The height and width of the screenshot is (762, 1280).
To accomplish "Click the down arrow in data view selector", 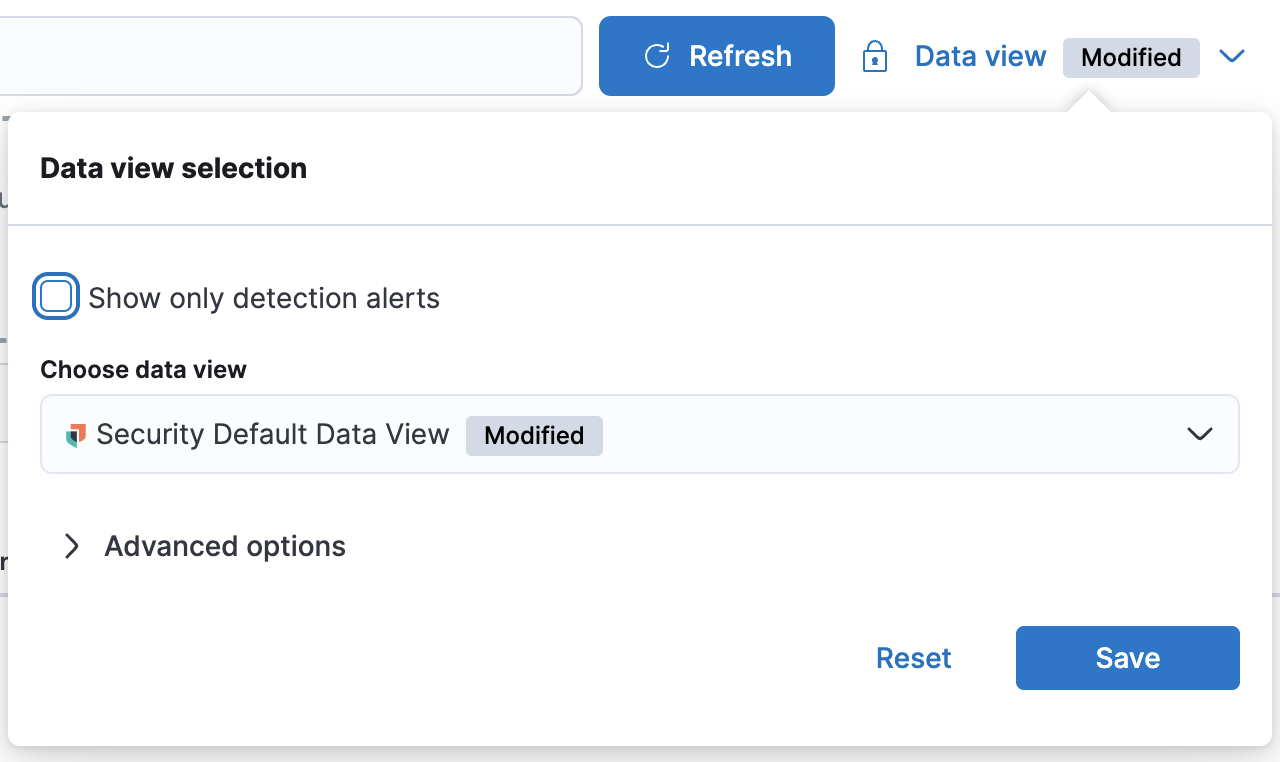I will pyautogui.click(x=1199, y=434).
